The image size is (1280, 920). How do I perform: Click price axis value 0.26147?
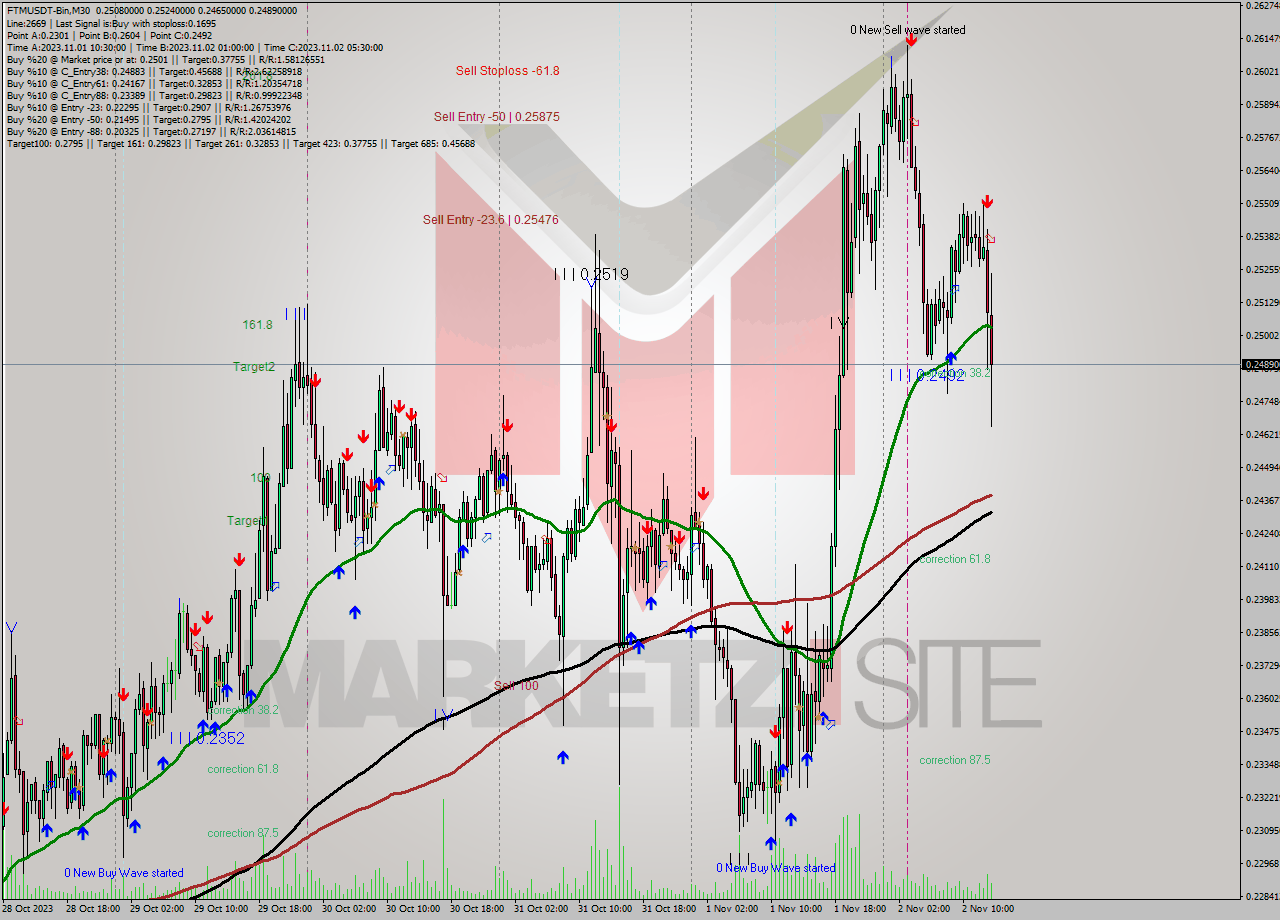pos(1261,39)
